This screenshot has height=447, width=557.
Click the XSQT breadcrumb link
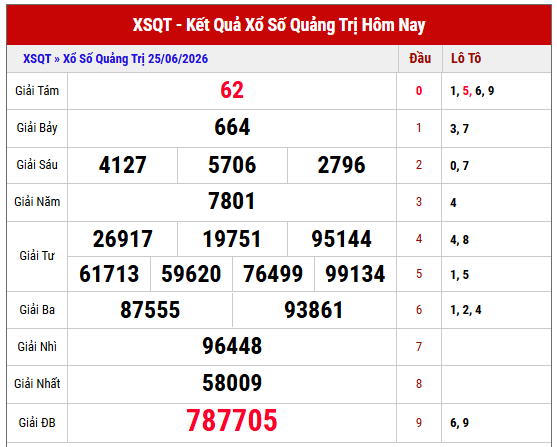(37, 59)
